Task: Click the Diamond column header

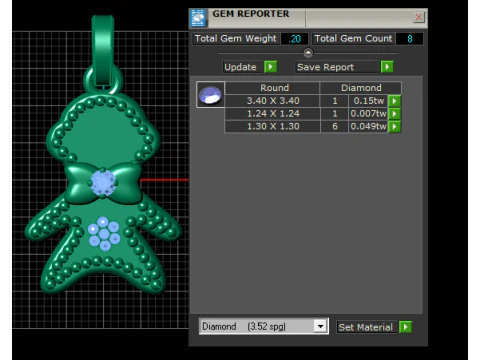Action: coord(361,88)
